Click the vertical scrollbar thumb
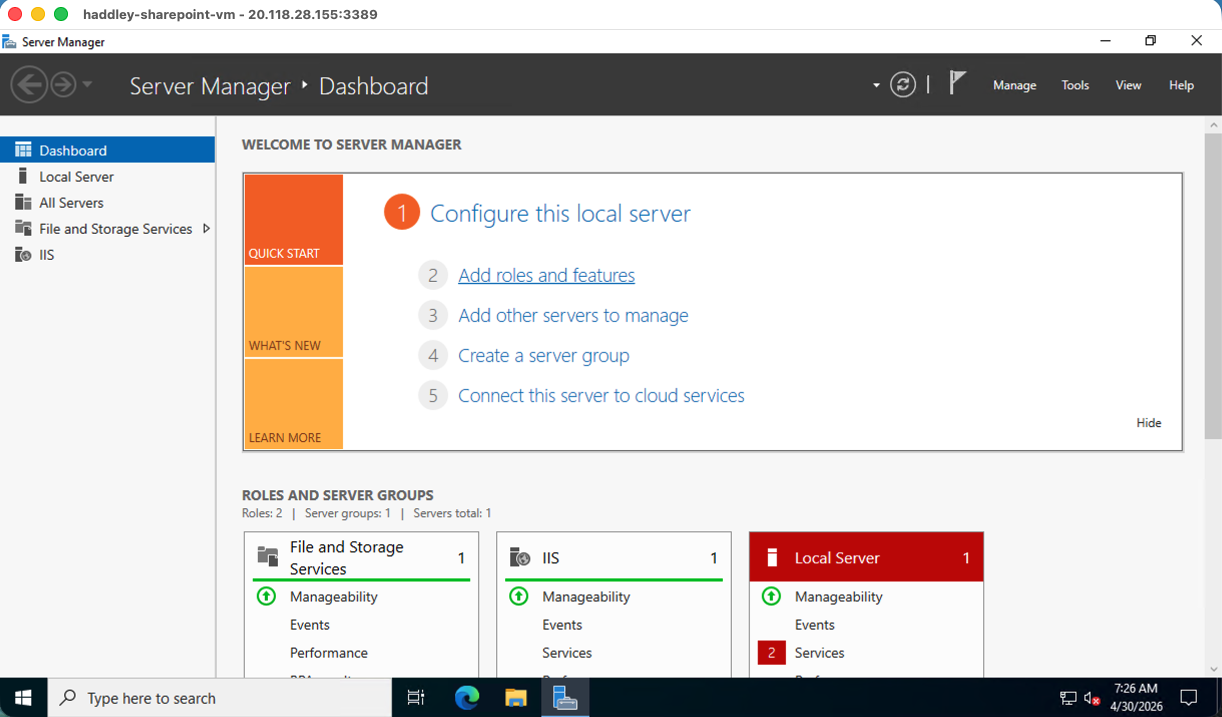This screenshot has height=717, width=1222. pos(1213,285)
